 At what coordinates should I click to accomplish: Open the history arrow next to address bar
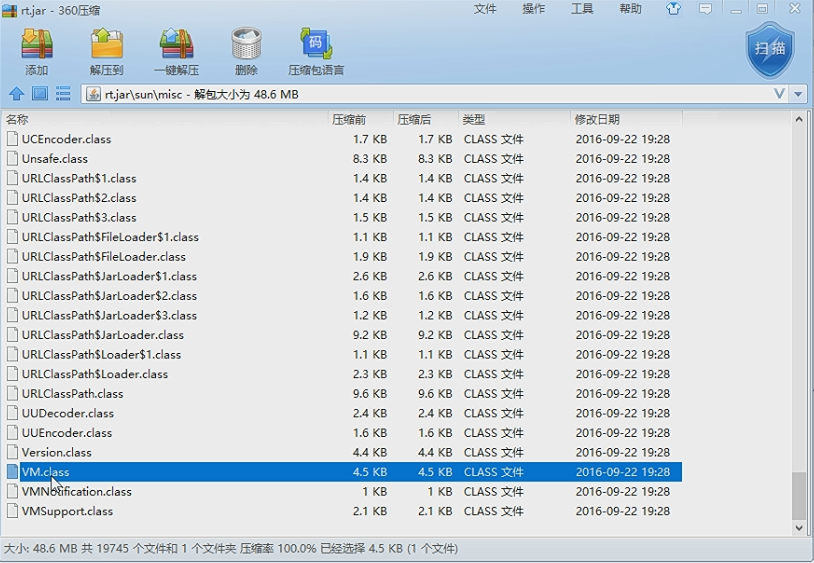[x=798, y=94]
